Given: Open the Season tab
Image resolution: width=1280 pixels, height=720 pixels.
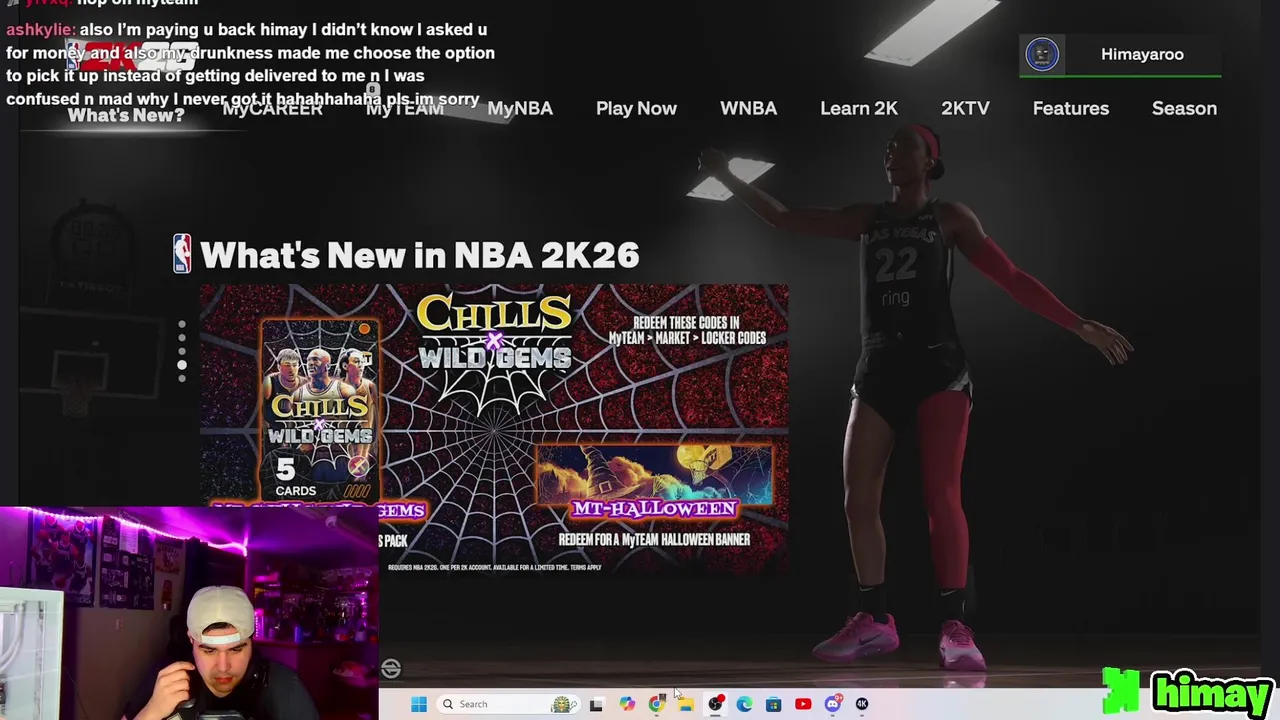Looking at the screenshot, I should coord(1184,108).
